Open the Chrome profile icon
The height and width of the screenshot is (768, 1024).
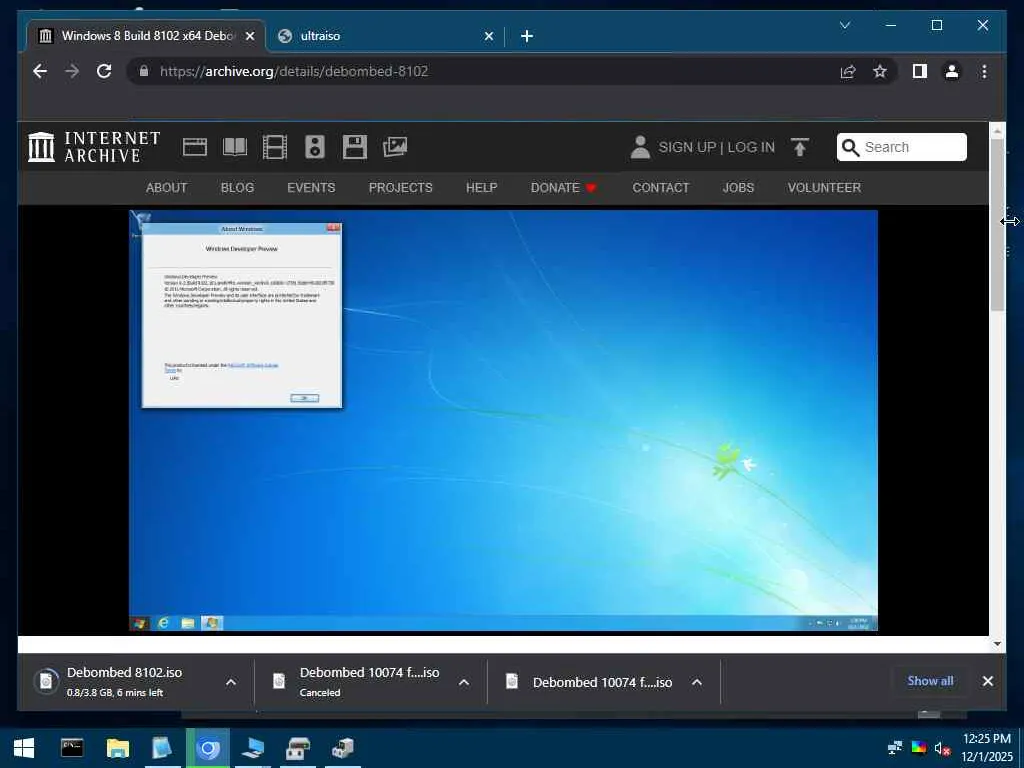pyautogui.click(x=952, y=71)
